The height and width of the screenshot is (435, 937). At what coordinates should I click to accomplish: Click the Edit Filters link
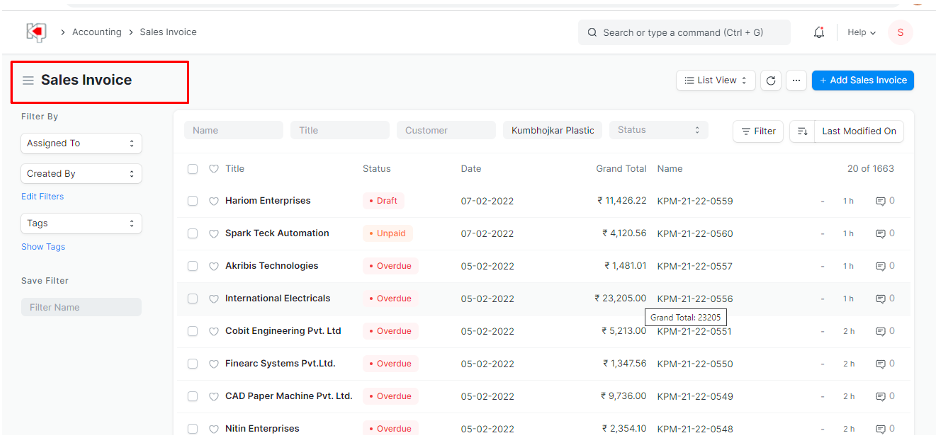point(43,196)
